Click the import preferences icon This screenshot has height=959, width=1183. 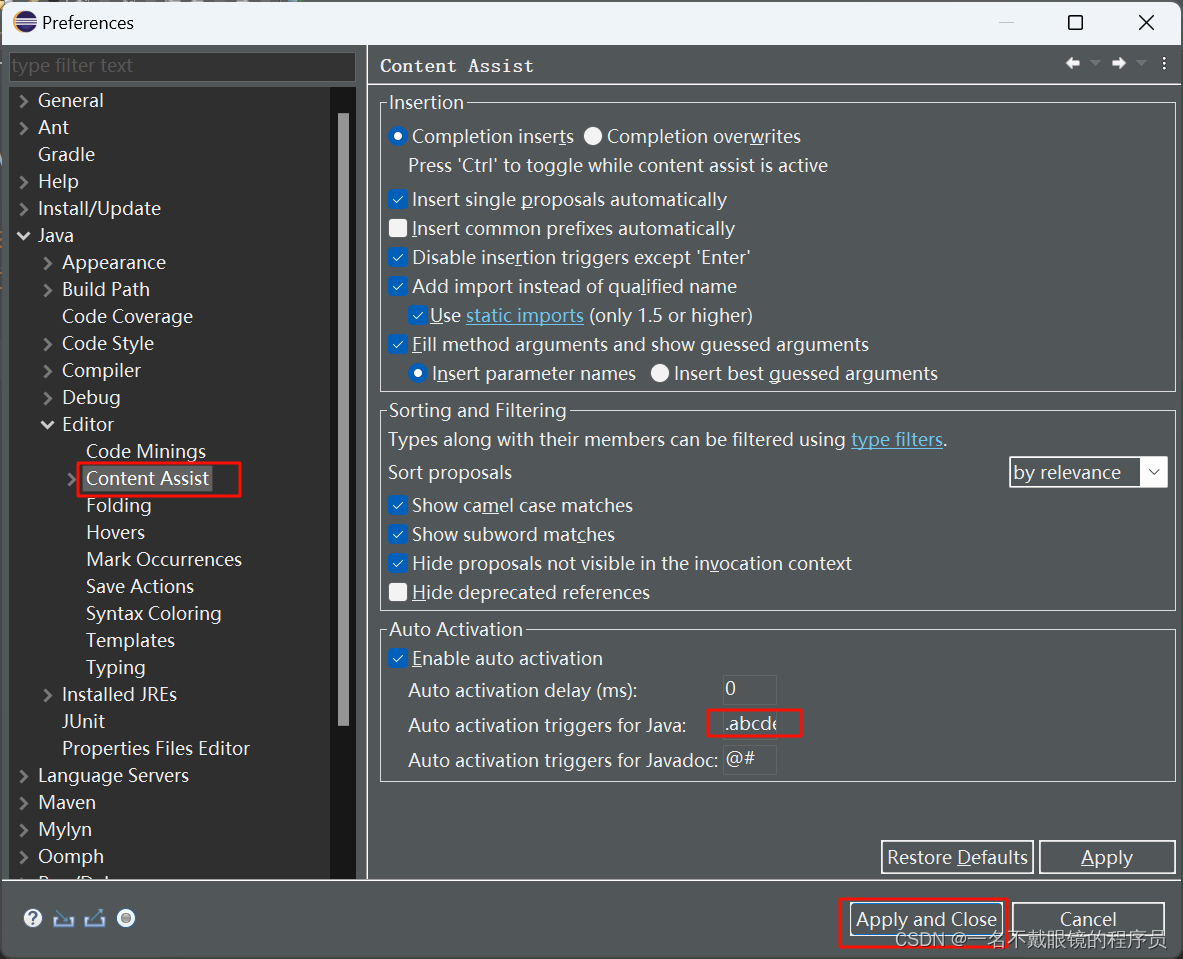coord(63,918)
